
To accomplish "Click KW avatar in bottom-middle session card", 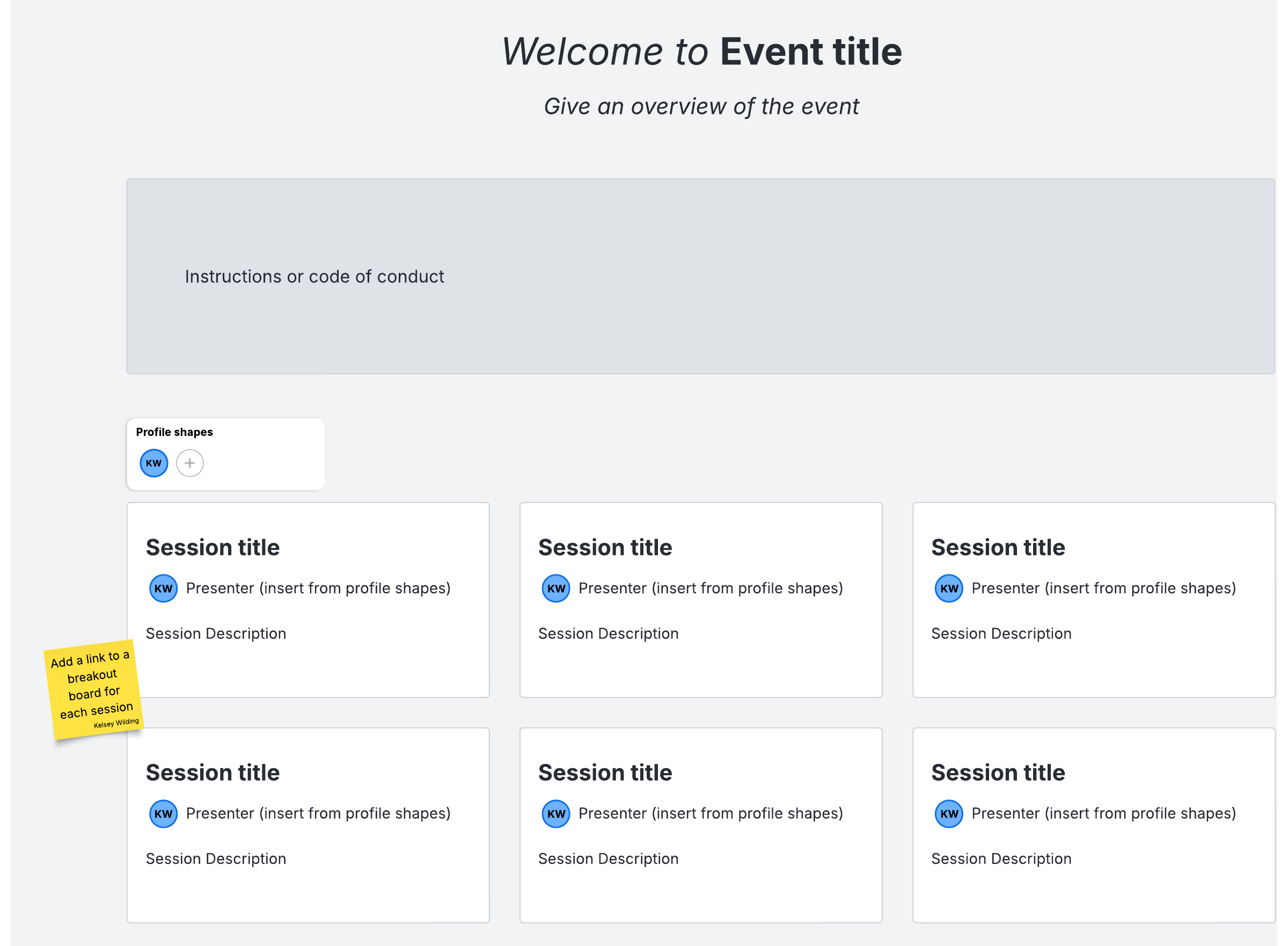I will tap(555, 814).
